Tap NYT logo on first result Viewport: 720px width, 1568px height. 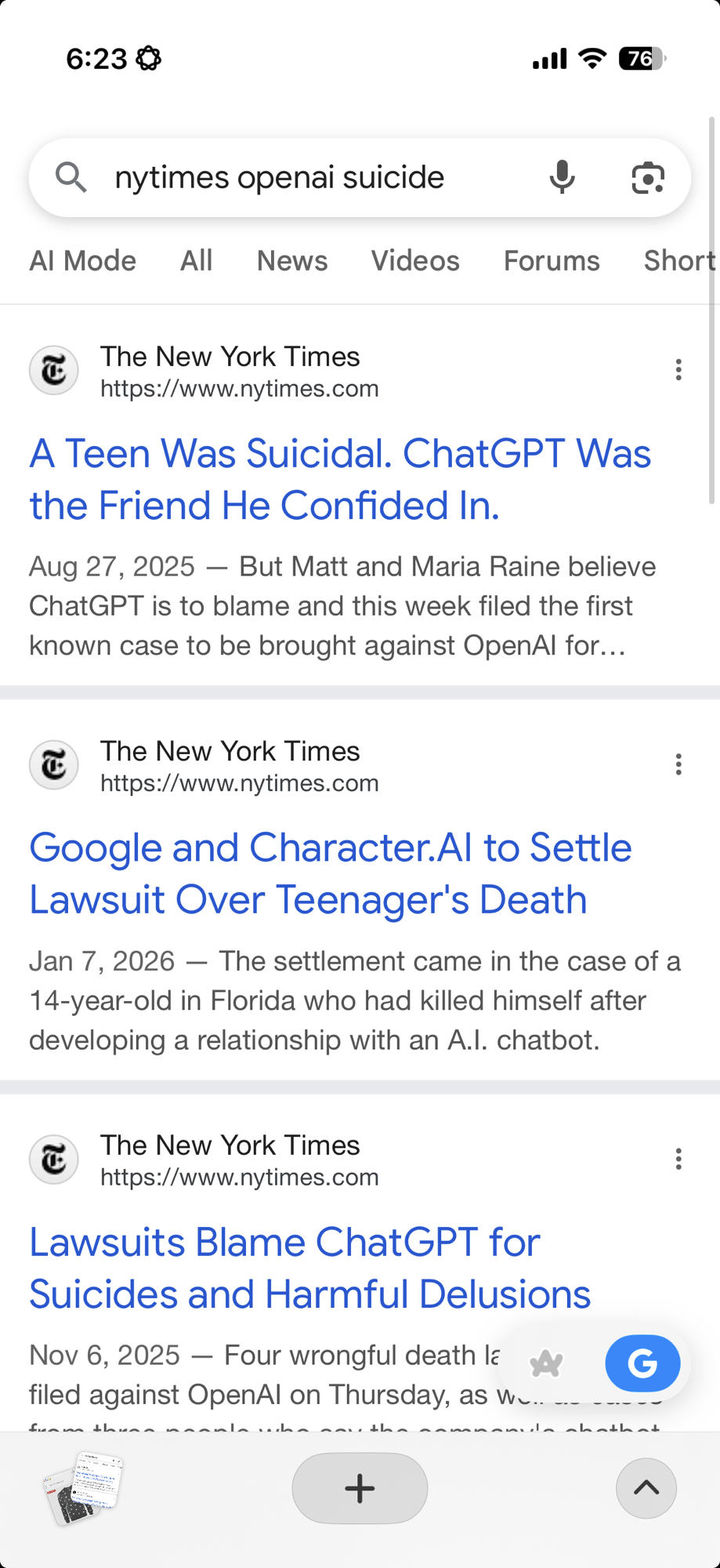point(54,370)
